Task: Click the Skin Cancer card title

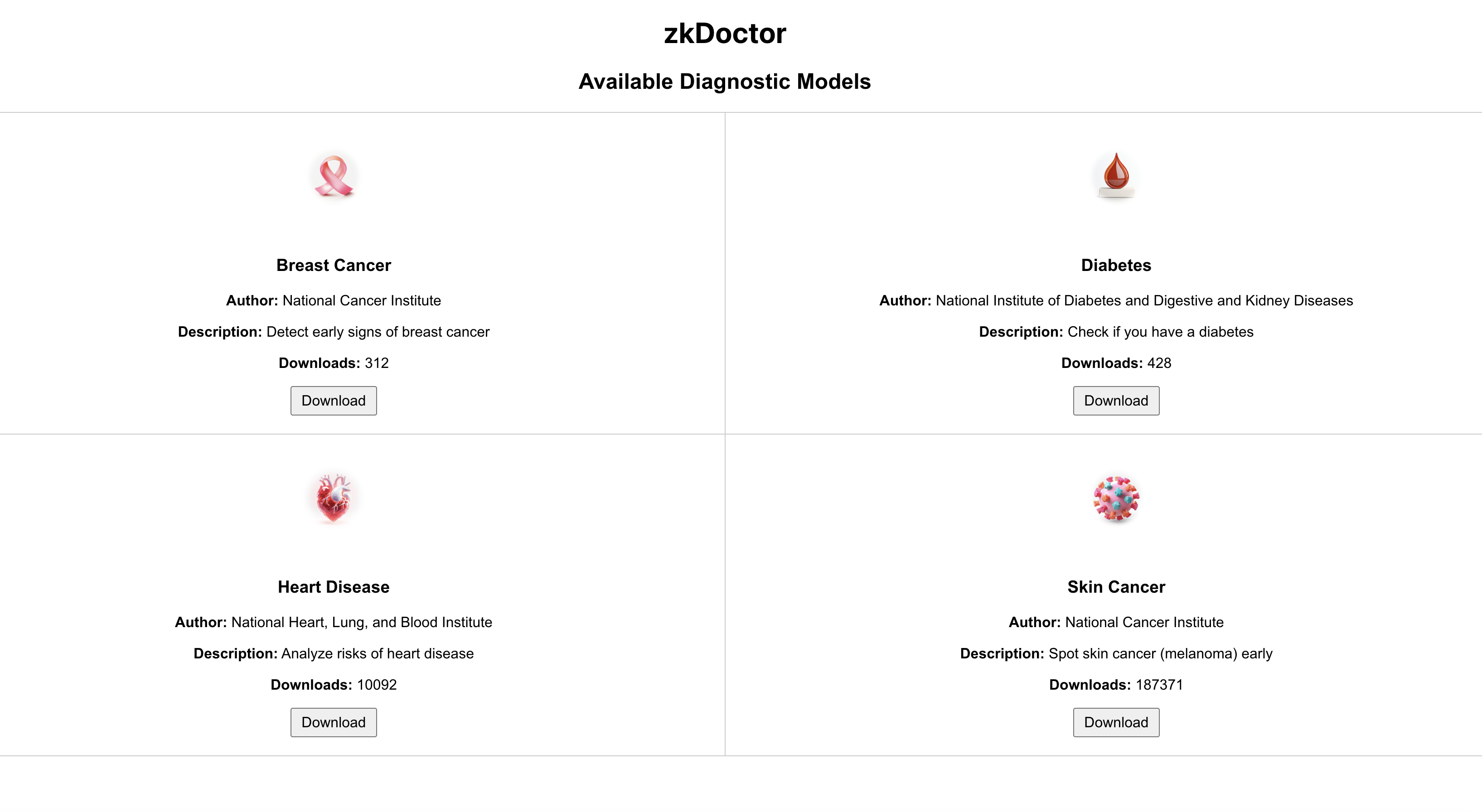Action: (x=1116, y=587)
